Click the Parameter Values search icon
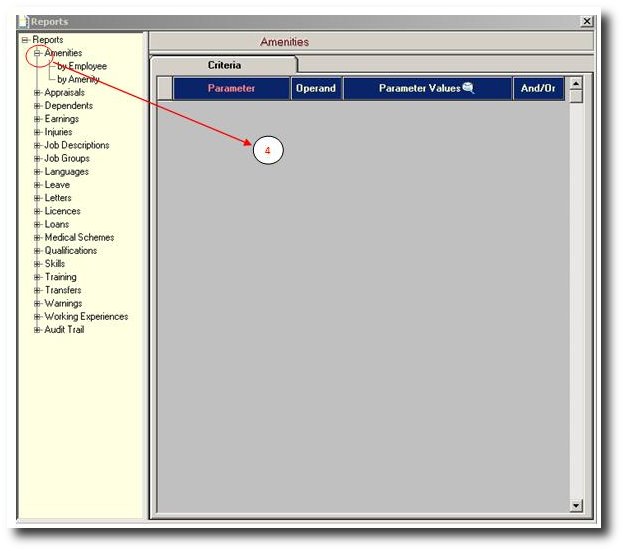Screen dimensions: 624x551 coord(468,89)
